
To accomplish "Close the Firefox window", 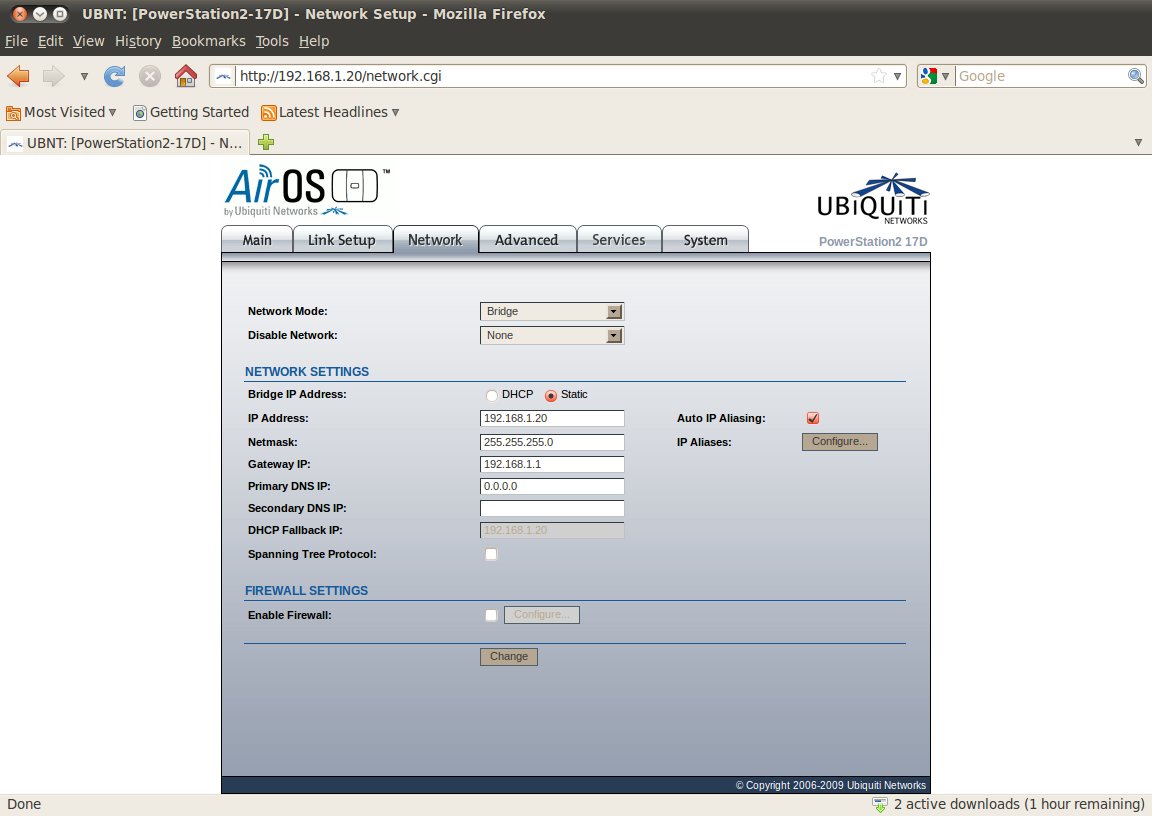I will tap(21, 14).
